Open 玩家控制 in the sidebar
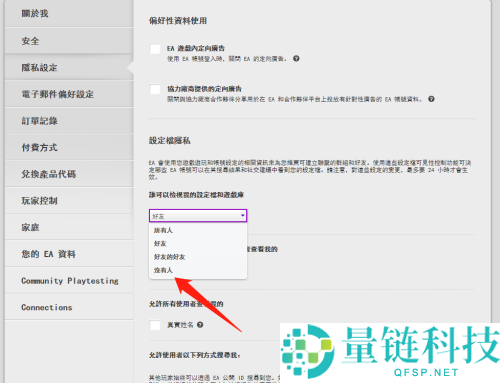Viewport: 500px width, 383px height. (69, 201)
